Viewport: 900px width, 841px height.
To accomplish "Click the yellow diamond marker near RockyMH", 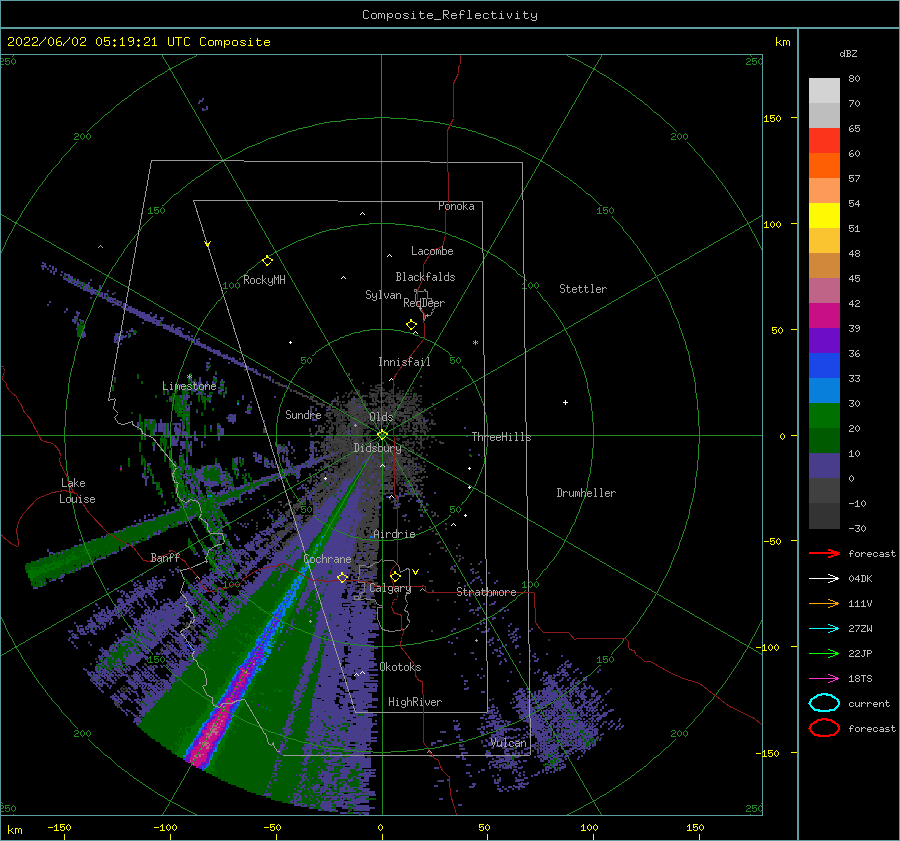I will [x=267, y=261].
